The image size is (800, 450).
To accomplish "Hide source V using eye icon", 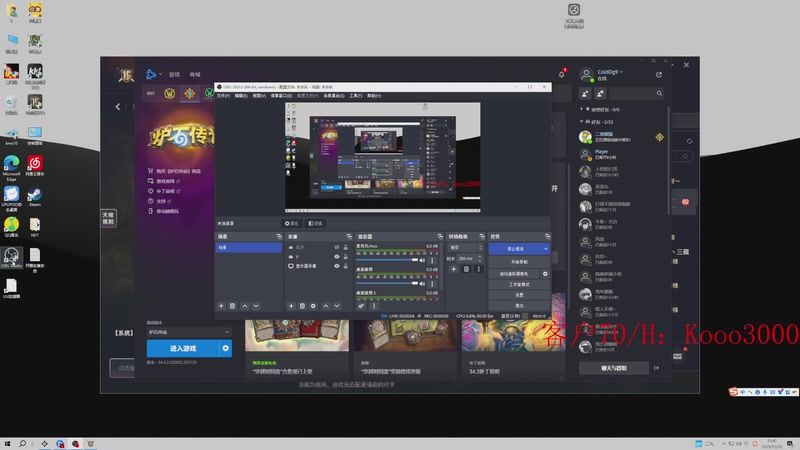I will (337, 257).
